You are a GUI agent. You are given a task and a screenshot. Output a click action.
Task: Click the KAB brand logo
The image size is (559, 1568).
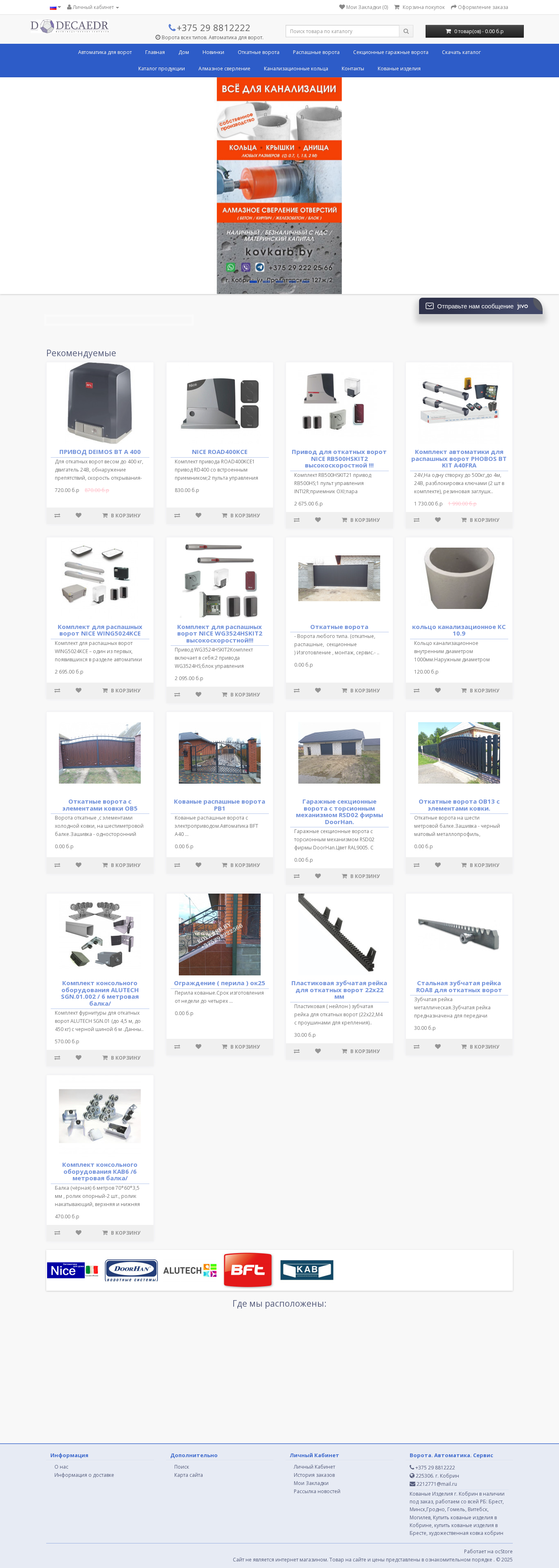click(306, 1270)
